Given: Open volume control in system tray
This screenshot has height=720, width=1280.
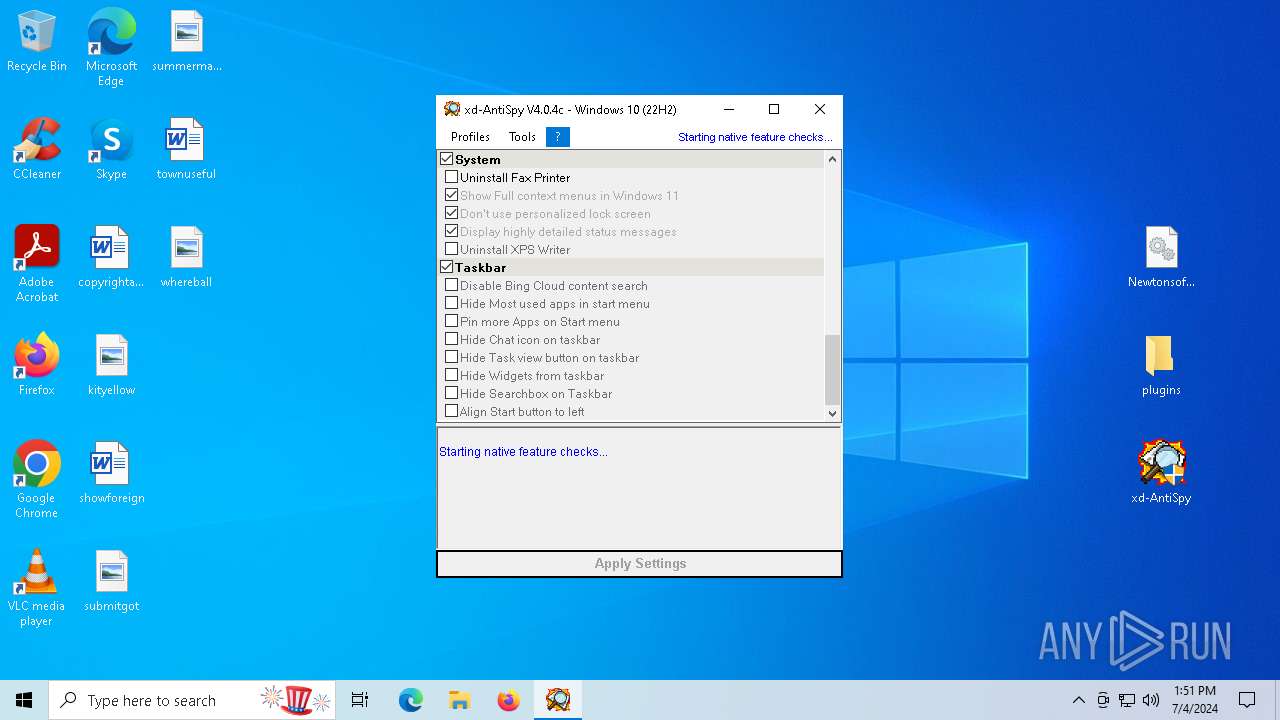Looking at the screenshot, I should coord(1151,700).
